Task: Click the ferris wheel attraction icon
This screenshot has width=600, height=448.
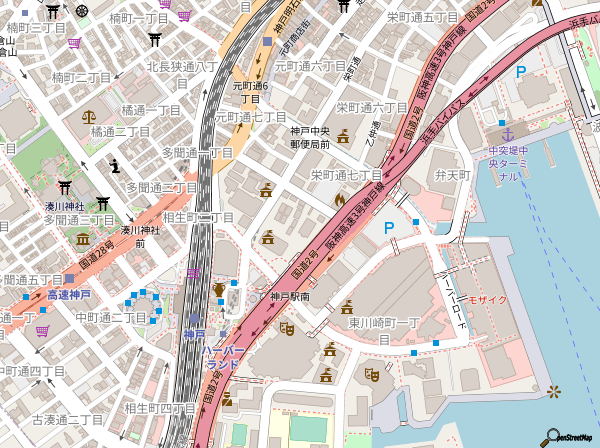Action: point(553,391)
